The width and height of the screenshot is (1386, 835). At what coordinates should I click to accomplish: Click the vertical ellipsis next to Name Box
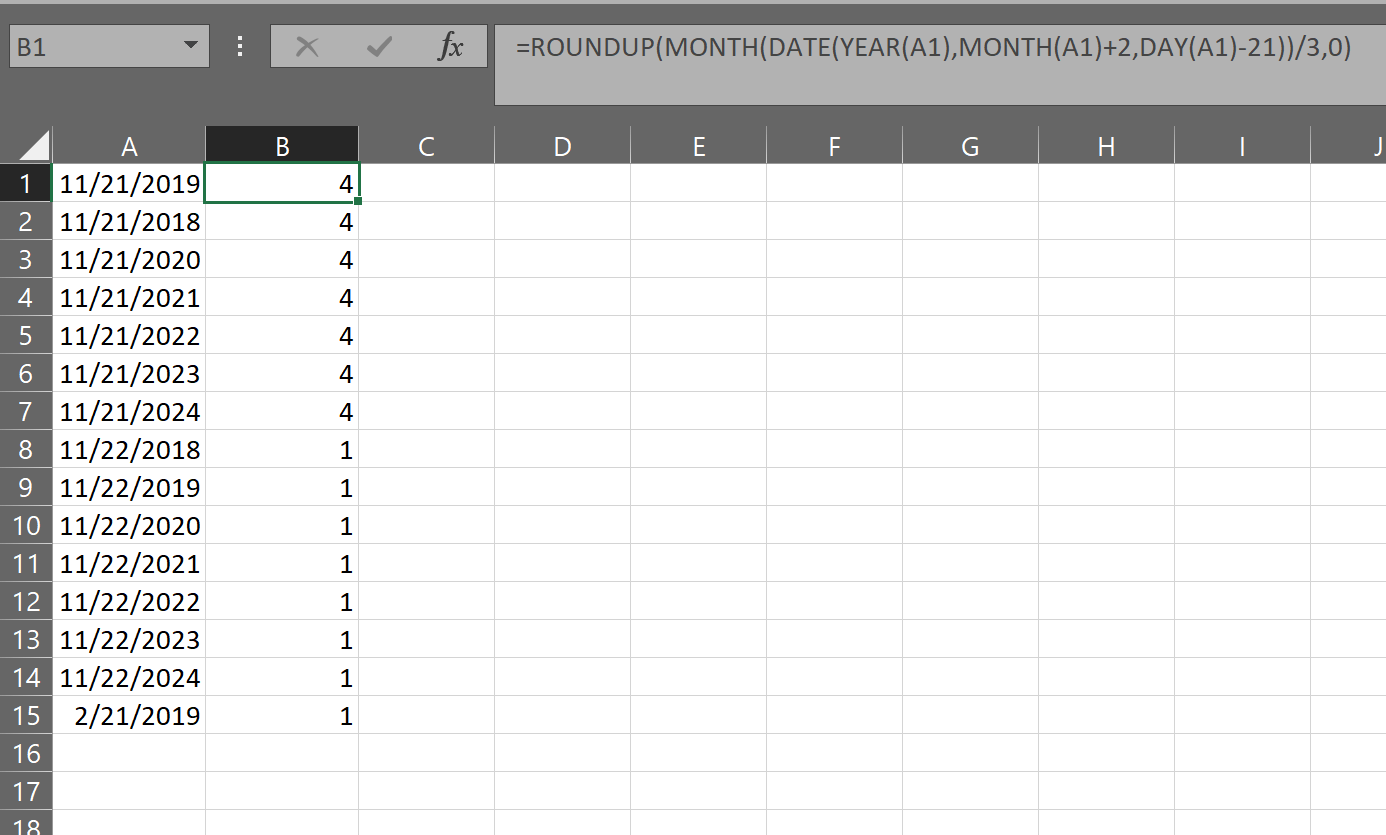tap(239, 45)
